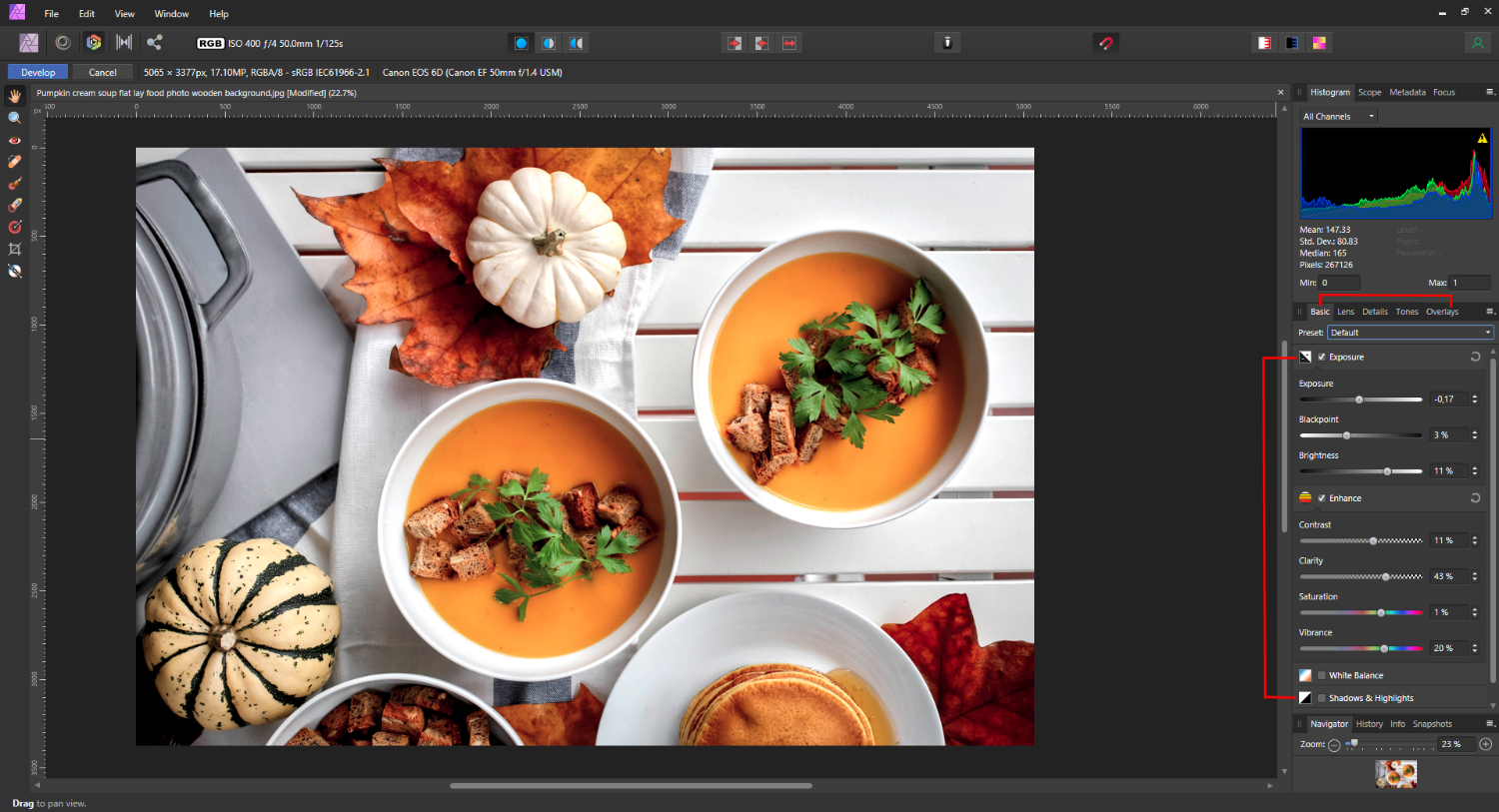Select the Blemish Removal (bandage) tool
The height and width of the screenshot is (812, 1499).
pyautogui.click(x=15, y=162)
